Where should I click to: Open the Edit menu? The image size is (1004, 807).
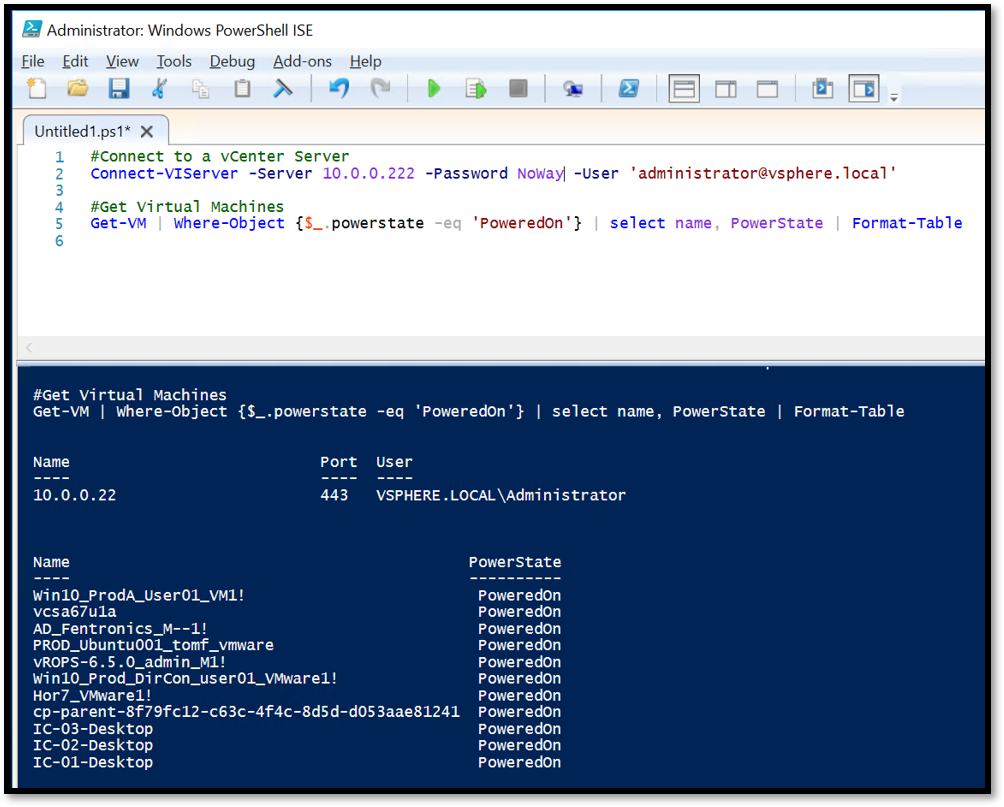tap(75, 61)
